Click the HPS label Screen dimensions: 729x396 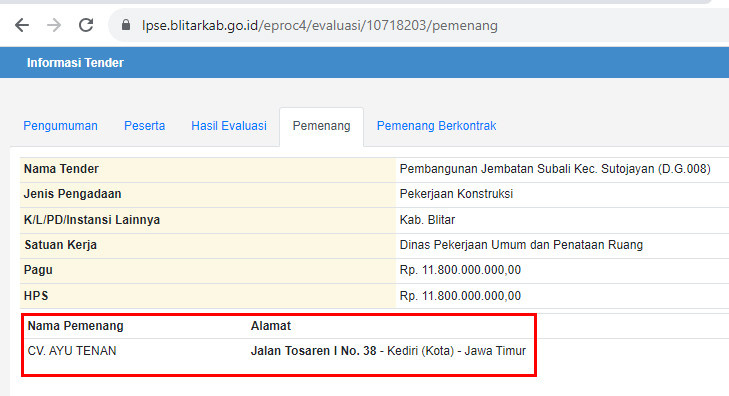pyautogui.click(x=36, y=296)
